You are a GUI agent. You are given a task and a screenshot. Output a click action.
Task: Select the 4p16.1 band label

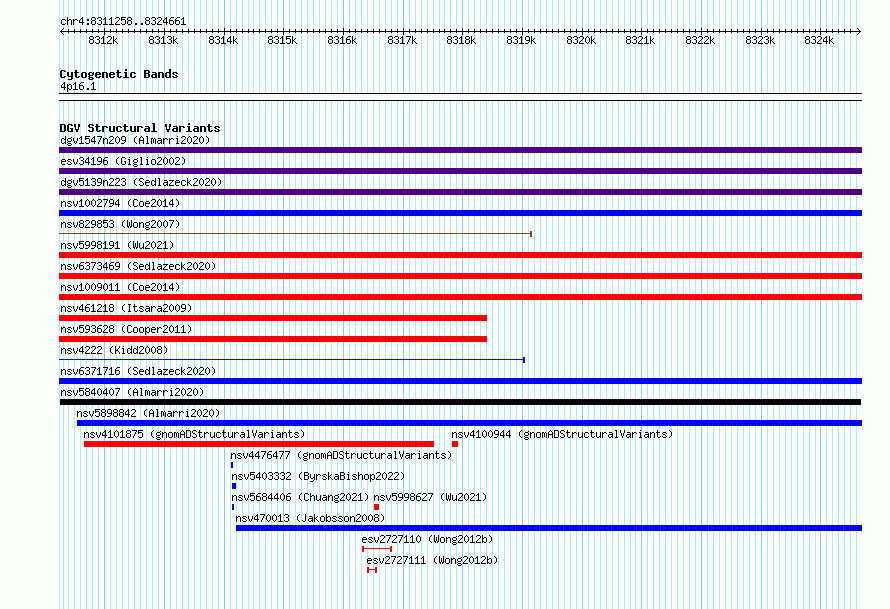78,87
